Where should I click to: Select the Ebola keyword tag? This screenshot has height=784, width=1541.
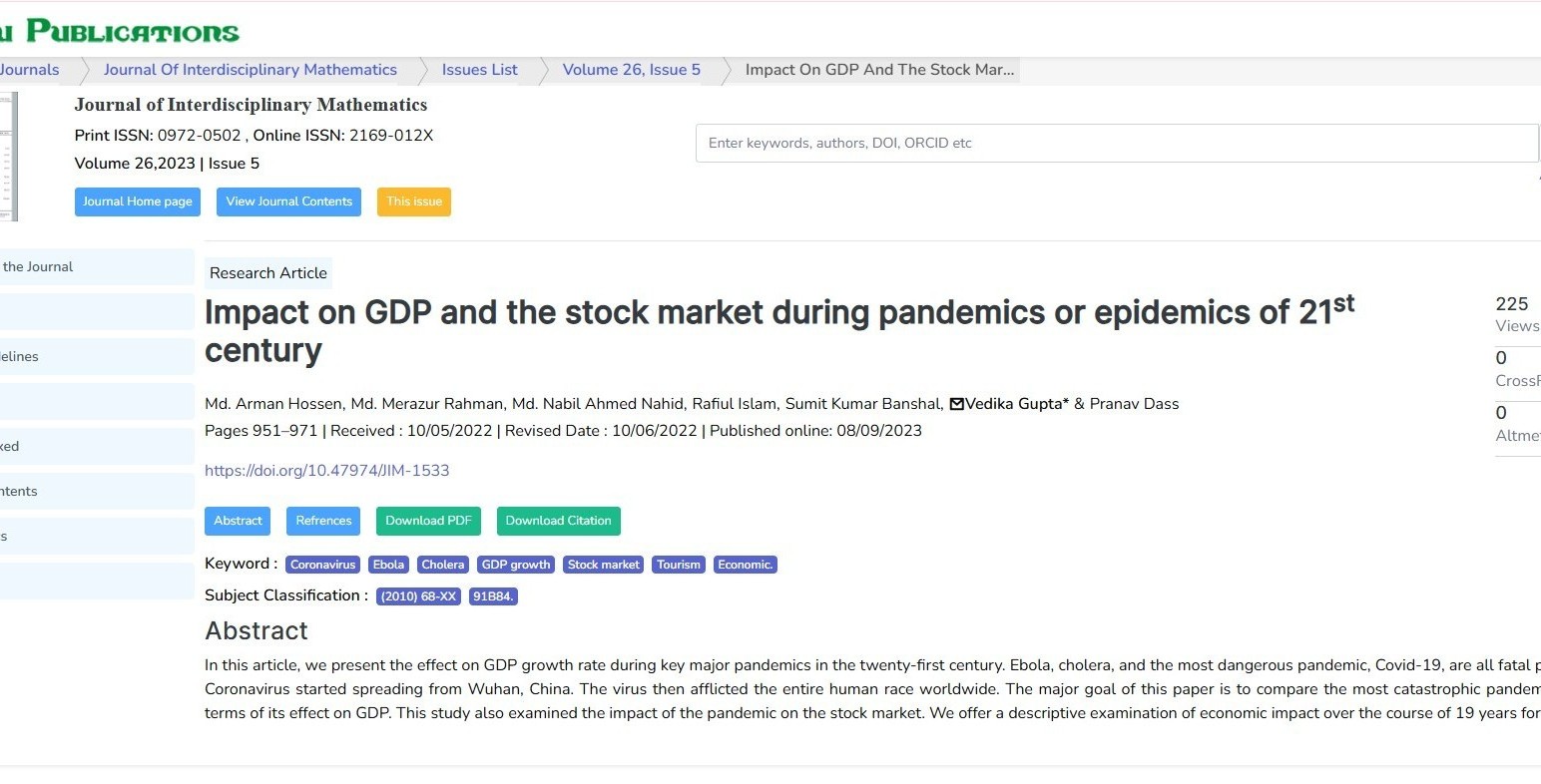(x=388, y=564)
